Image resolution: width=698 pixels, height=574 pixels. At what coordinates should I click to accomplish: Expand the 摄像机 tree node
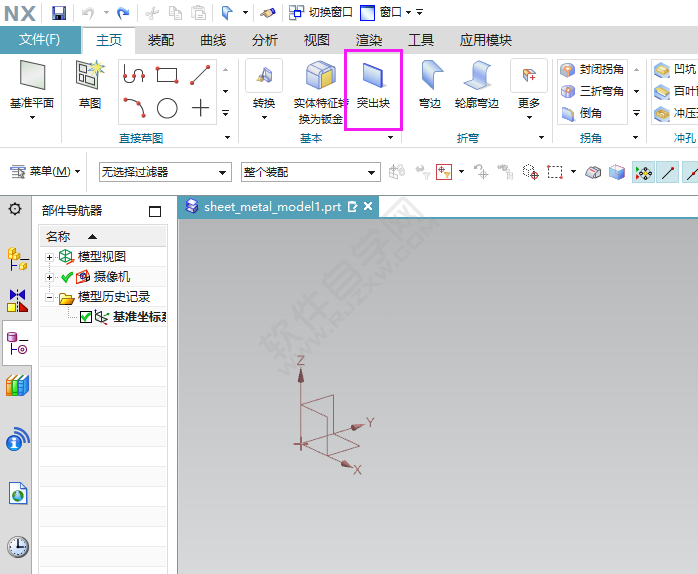[49, 277]
